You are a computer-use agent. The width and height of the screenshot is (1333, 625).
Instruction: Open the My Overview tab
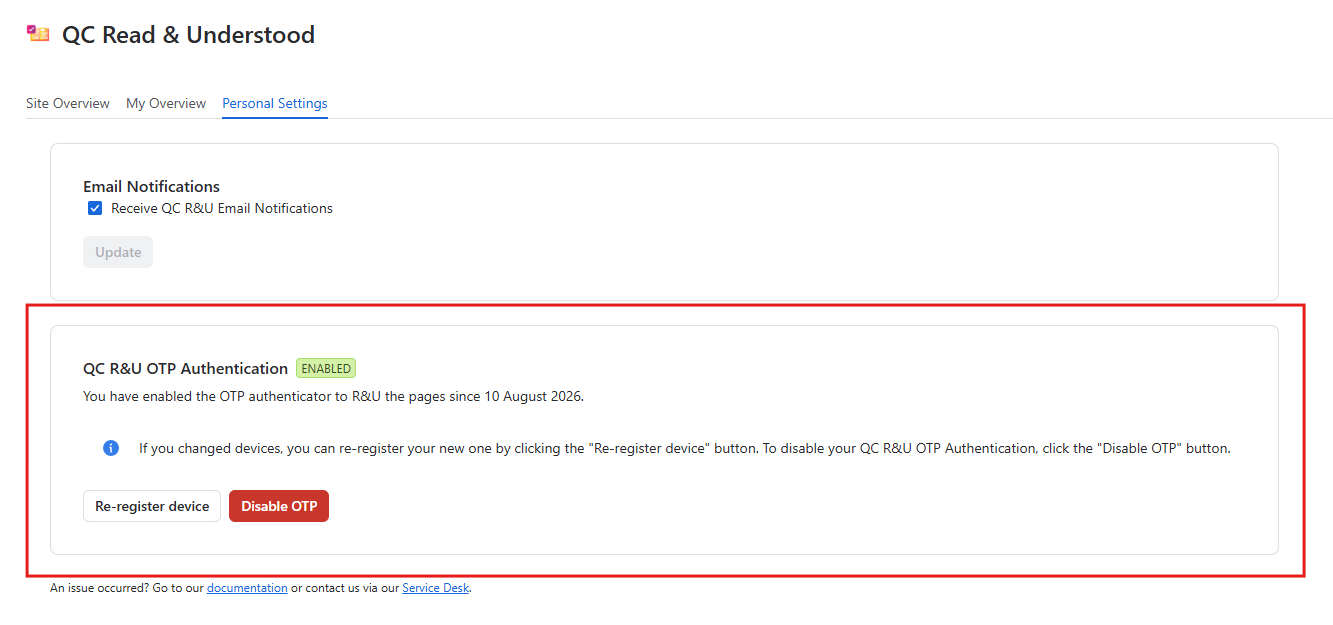(166, 103)
